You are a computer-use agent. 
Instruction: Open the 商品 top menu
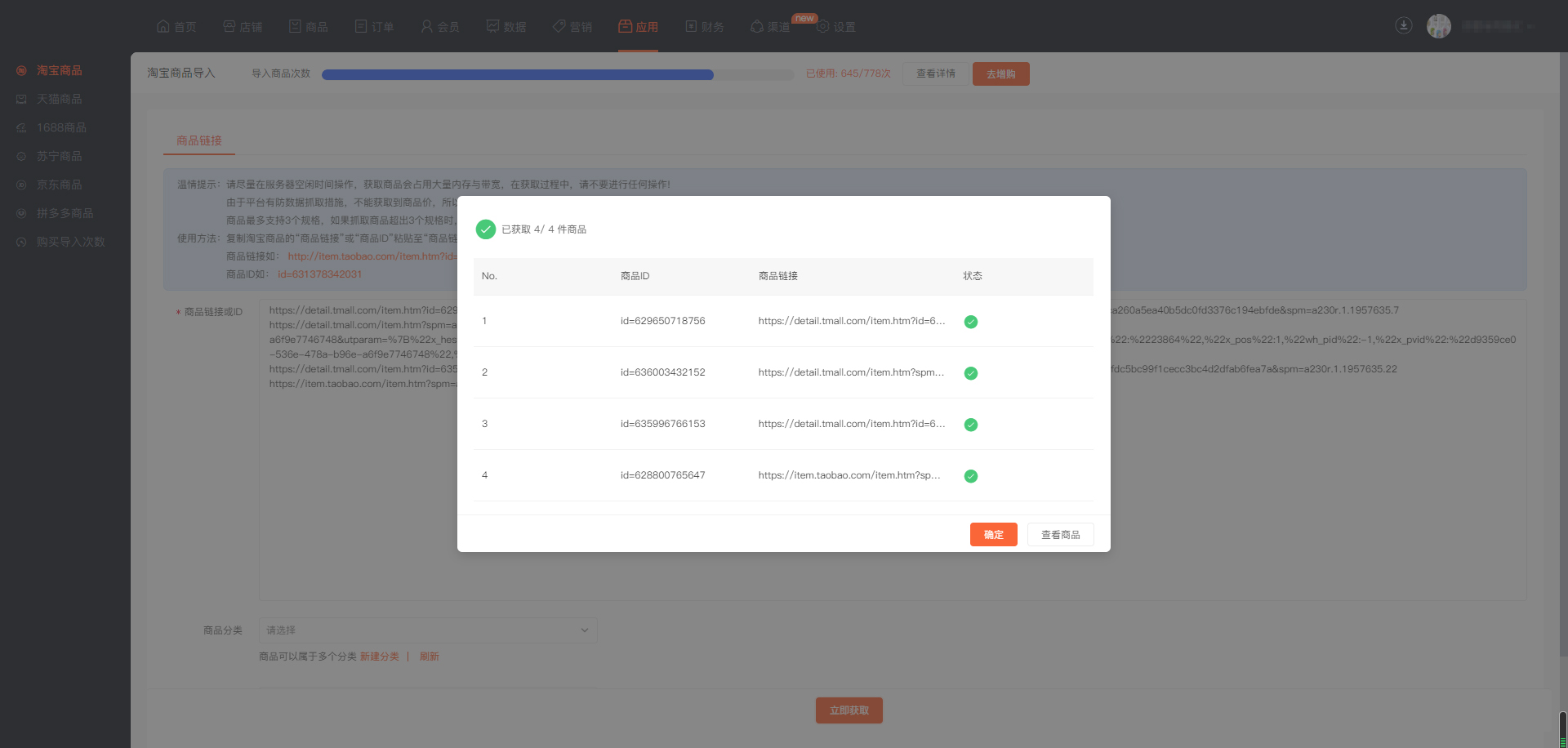[x=308, y=27]
